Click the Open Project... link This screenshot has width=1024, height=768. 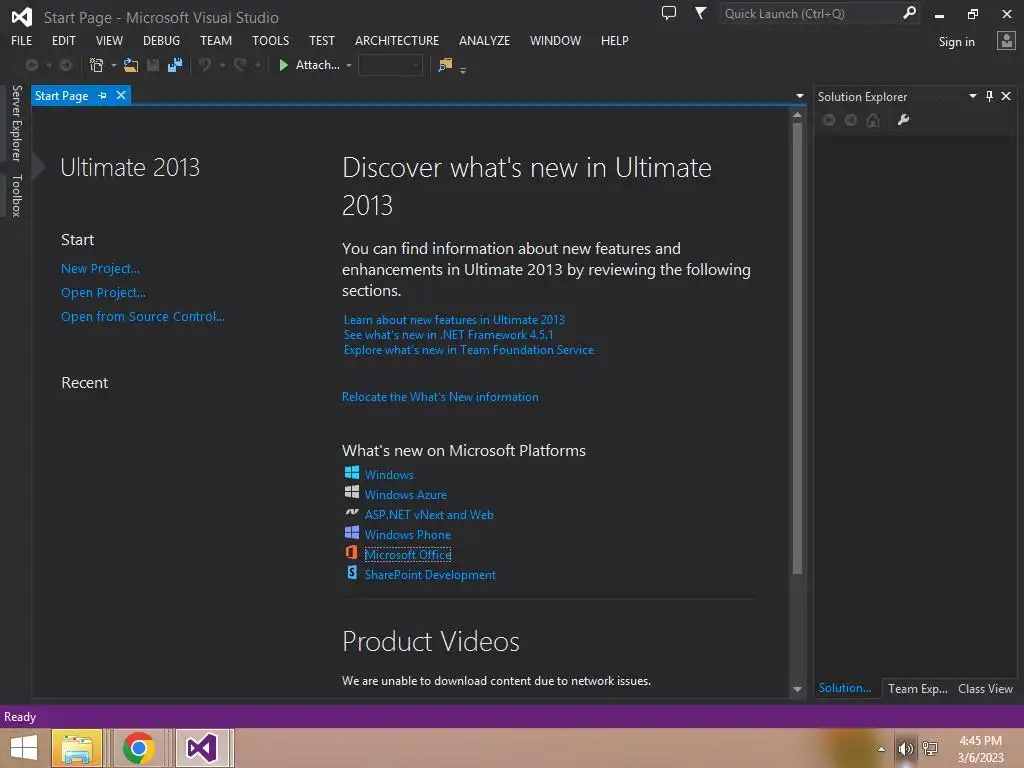click(103, 293)
